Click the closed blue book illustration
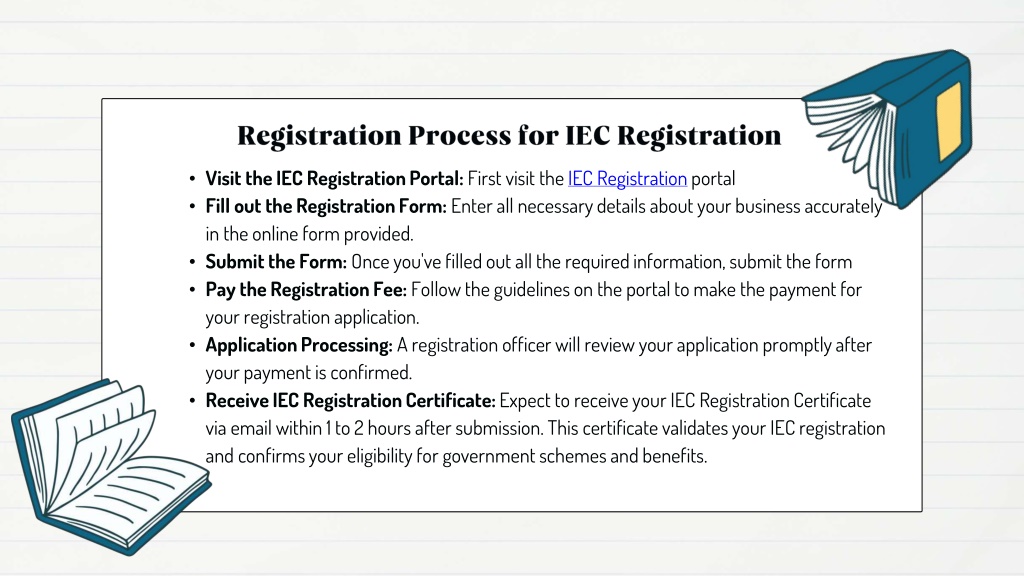Viewport: 1024px width, 576px height. click(x=888, y=129)
